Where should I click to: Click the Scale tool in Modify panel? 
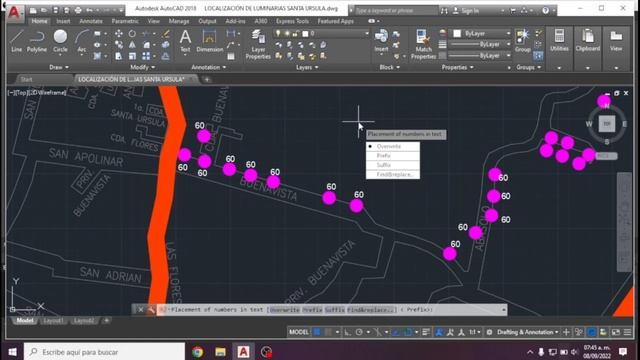tap(132, 56)
